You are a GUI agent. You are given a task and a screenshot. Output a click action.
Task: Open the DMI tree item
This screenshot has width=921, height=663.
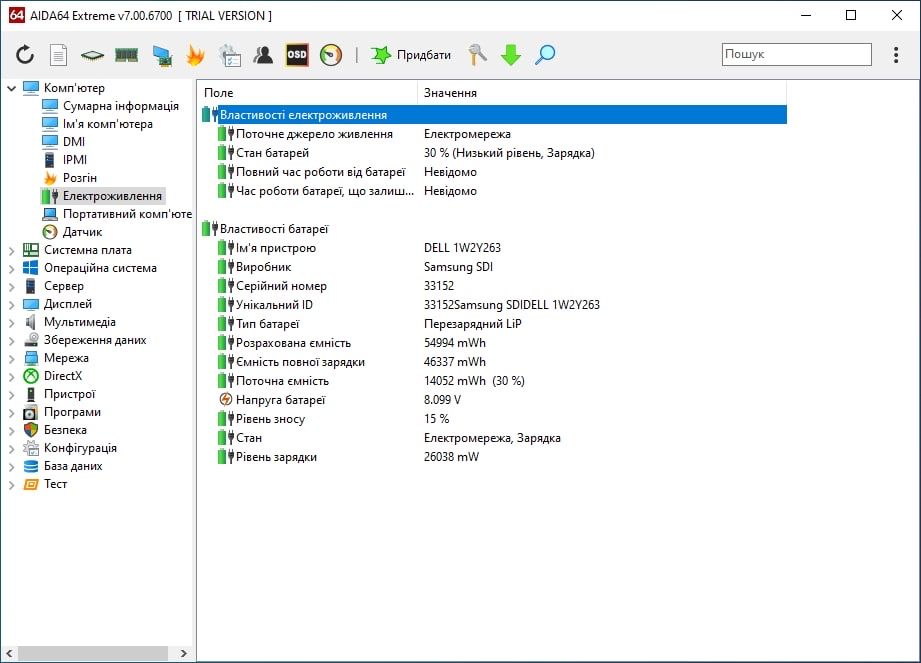73,142
